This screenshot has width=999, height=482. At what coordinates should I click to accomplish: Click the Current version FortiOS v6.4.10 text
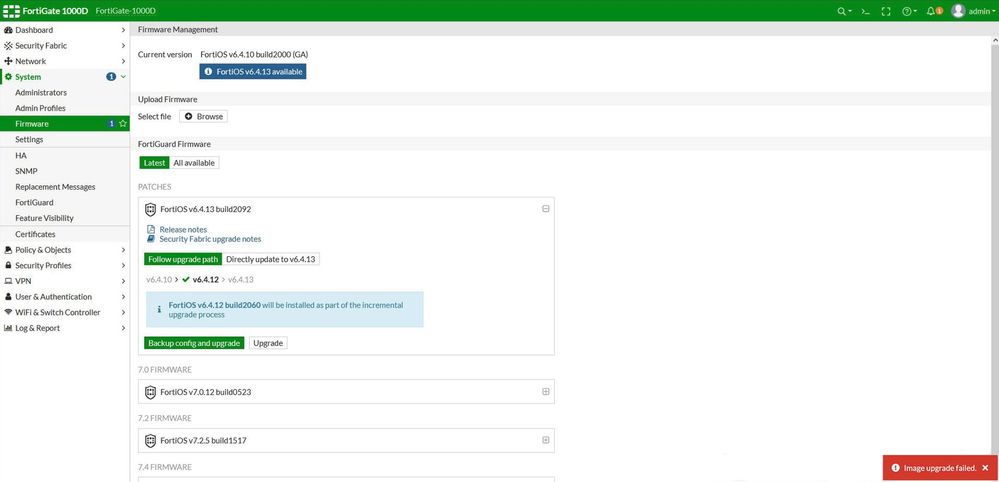tap(254, 55)
